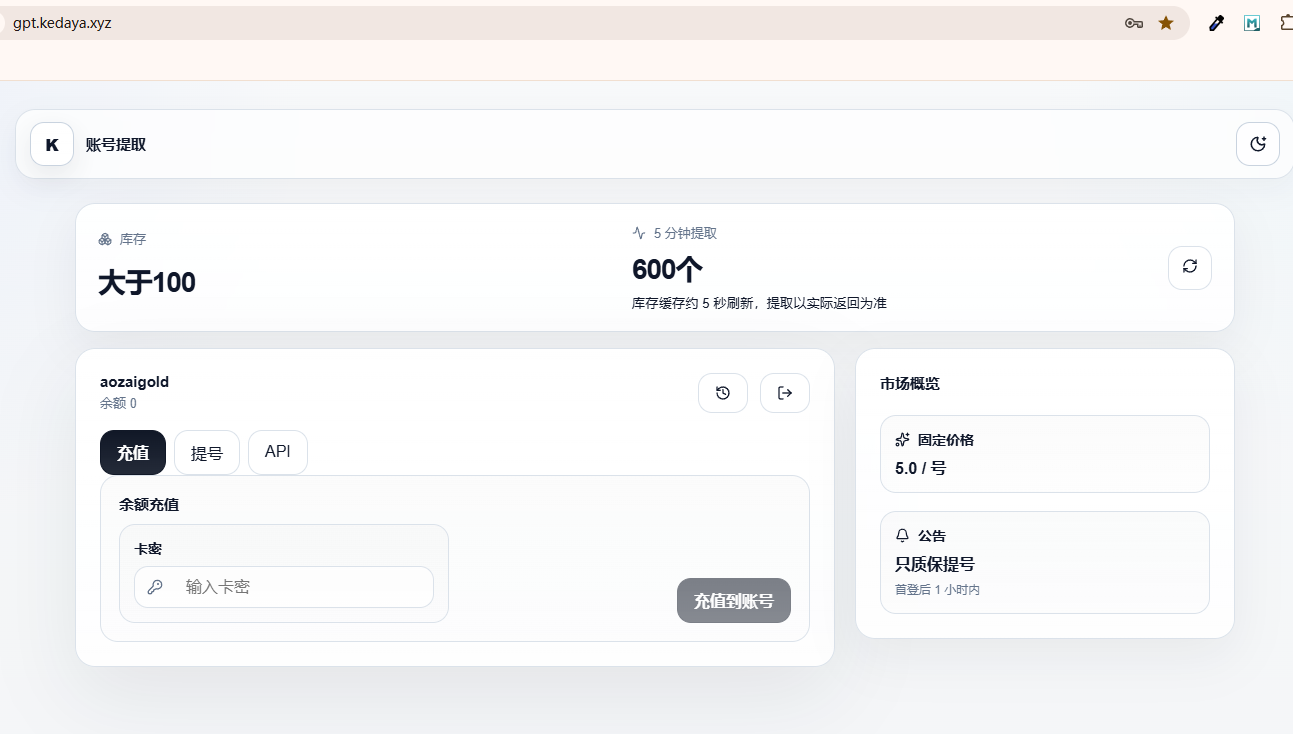Click the 账号提取 page title

(x=116, y=145)
